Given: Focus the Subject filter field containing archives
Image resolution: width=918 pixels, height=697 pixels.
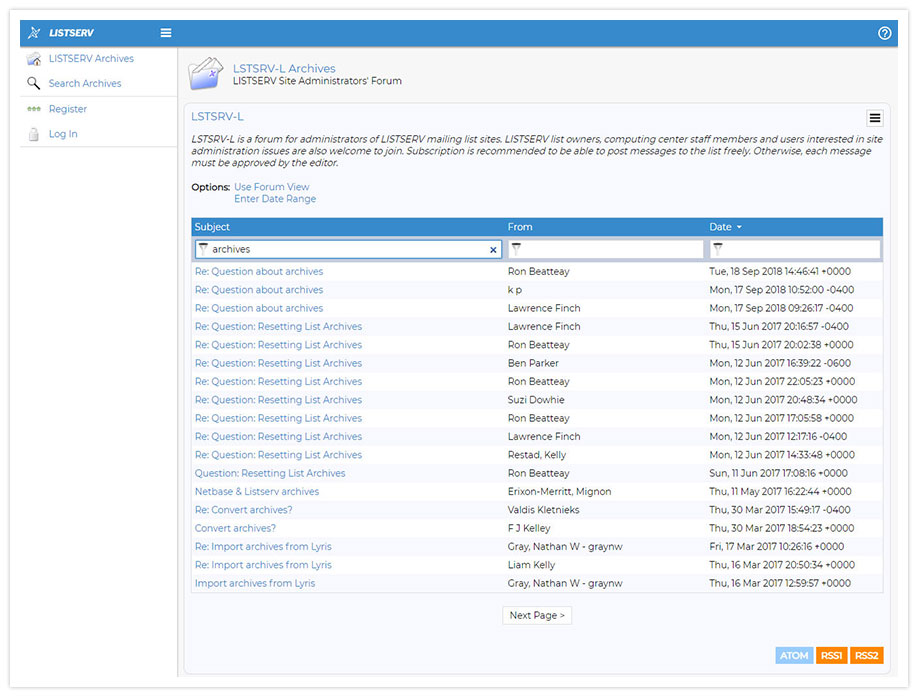Looking at the screenshot, I should (348, 249).
